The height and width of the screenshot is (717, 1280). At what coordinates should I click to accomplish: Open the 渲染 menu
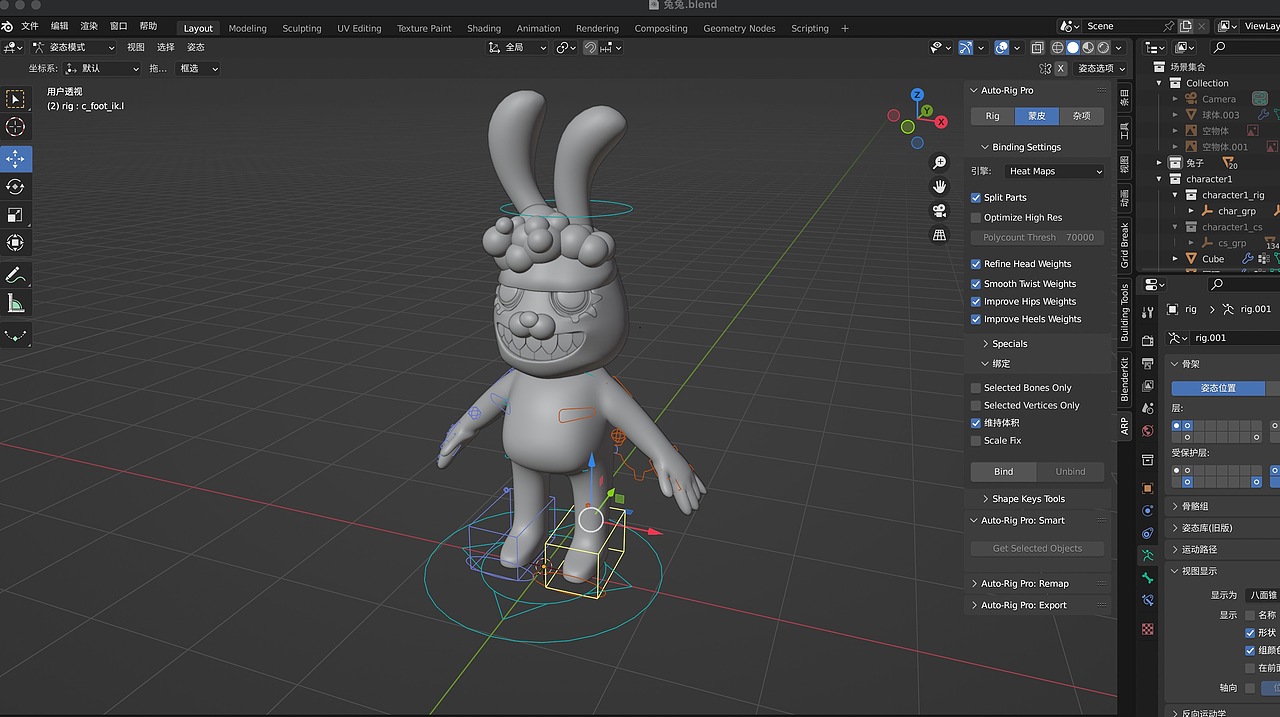[x=89, y=27]
